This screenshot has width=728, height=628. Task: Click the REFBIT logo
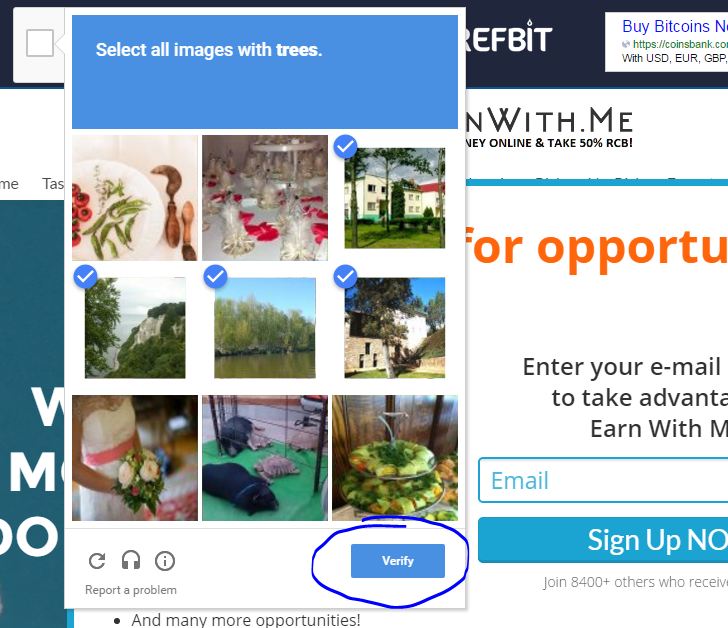[x=509, y=37]
